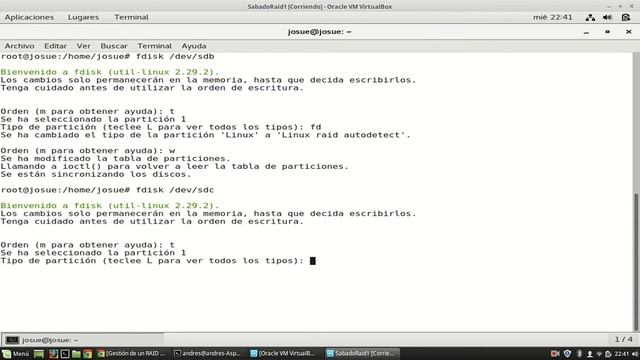
Task: Click the terminal cursor at partition type prompt
Action: (313, 261)
